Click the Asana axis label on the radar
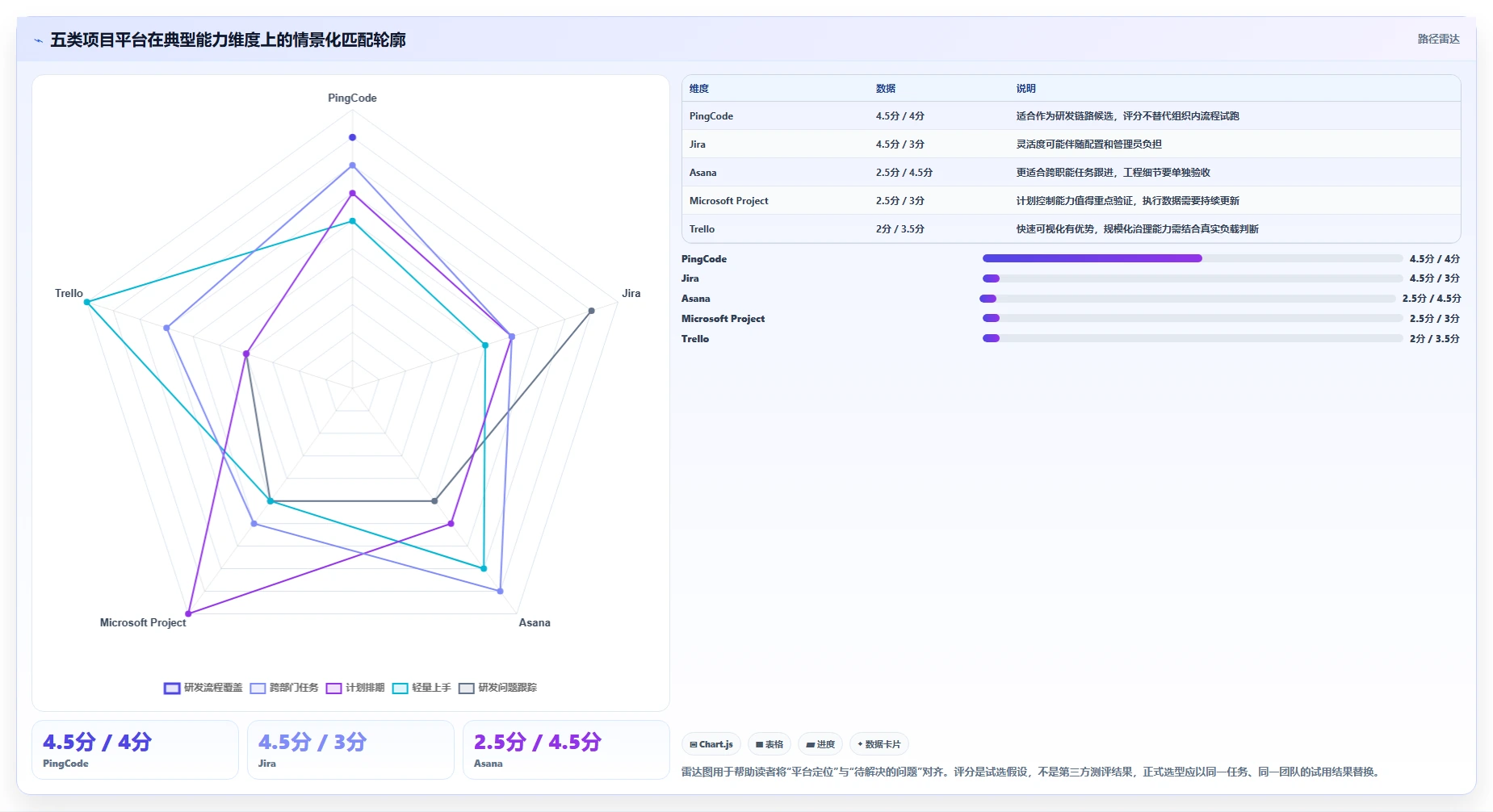This screenshot has height=812, width=1493. [535, 622]
